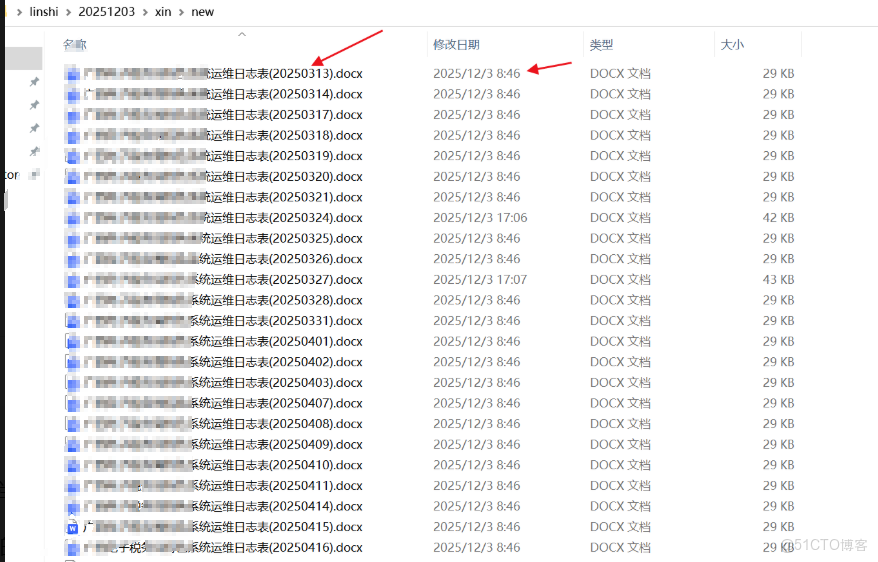878x562 pixels.
Task: Expand the chevron between 20251203 and xin
Action: [144, 12]
